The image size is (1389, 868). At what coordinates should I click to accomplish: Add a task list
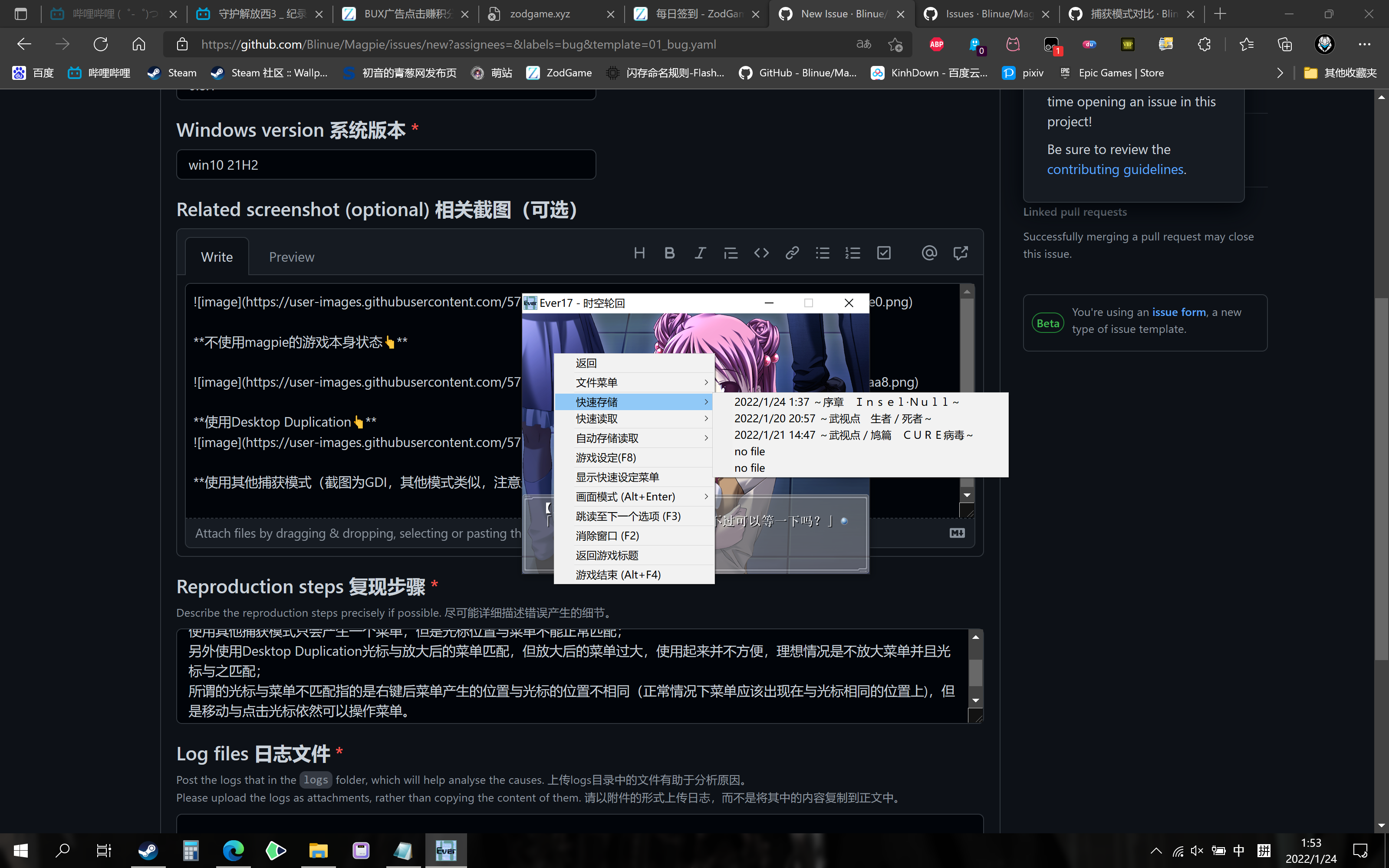click(883, 253)
